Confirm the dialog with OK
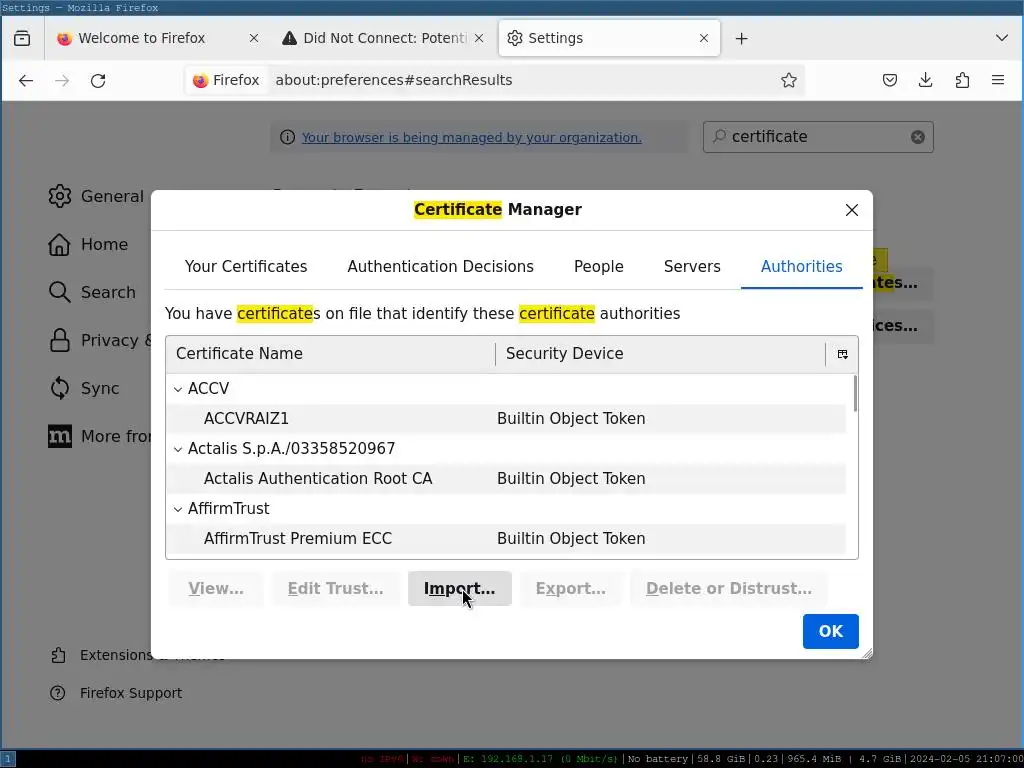 tap(830, 632)
